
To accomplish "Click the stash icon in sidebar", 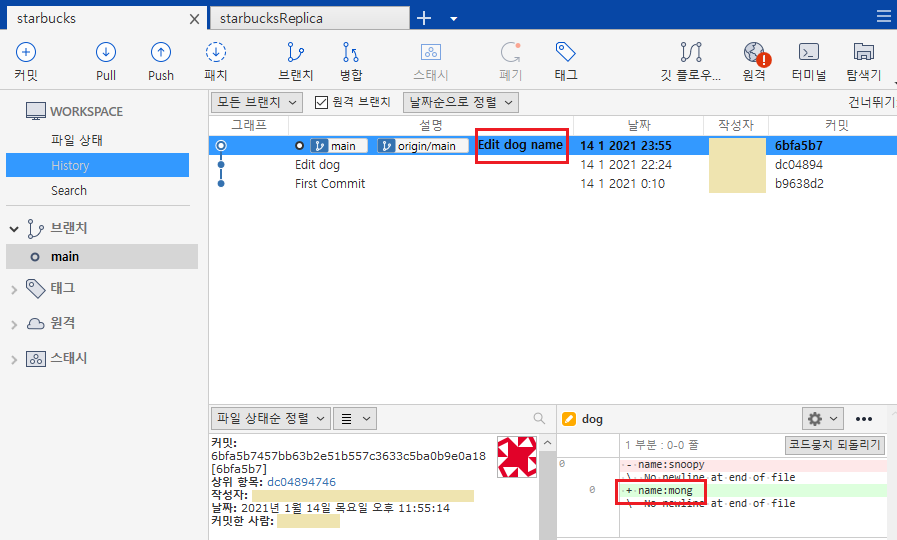I will (x=35, y=359).
